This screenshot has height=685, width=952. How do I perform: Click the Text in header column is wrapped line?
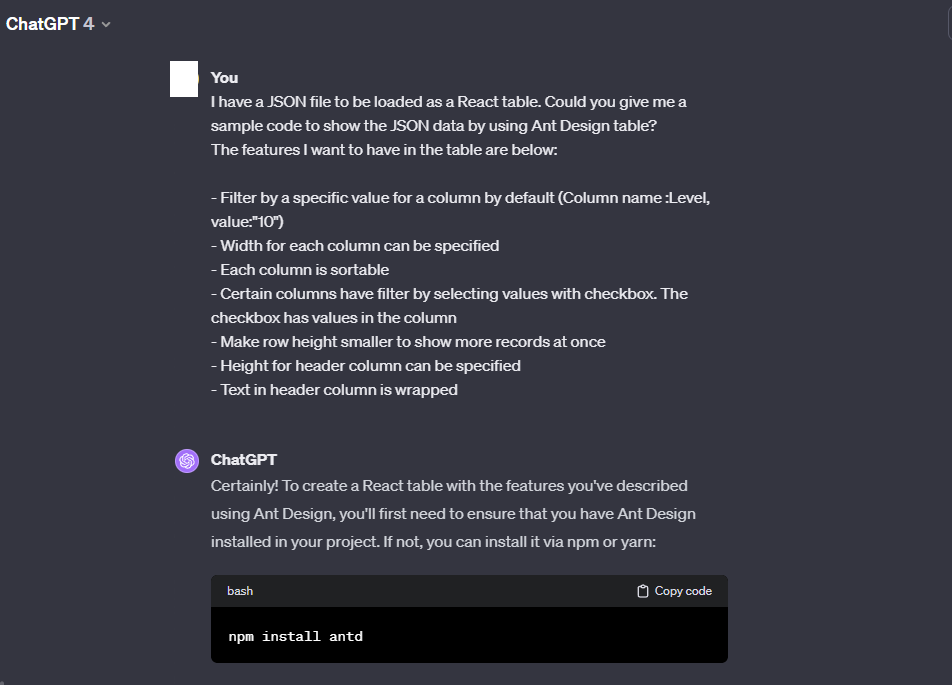pos(334,390)
